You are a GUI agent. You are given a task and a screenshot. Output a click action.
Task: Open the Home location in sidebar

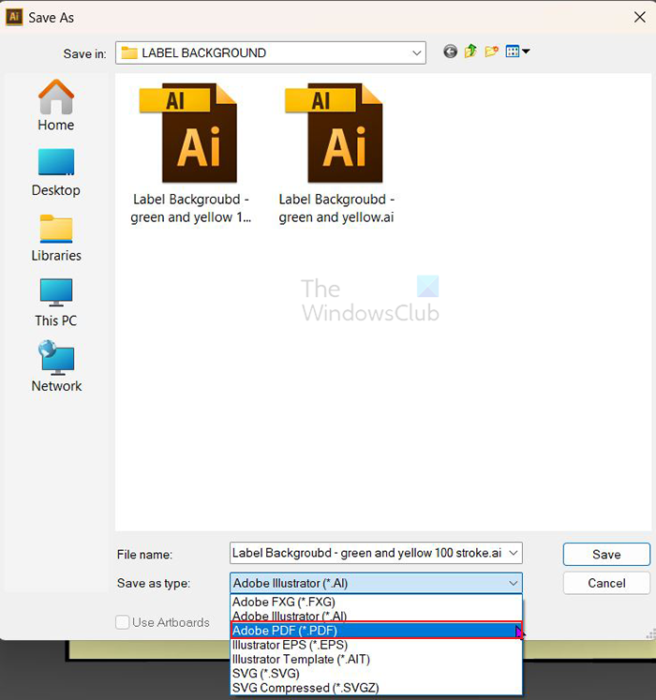[x=56, y=105]
